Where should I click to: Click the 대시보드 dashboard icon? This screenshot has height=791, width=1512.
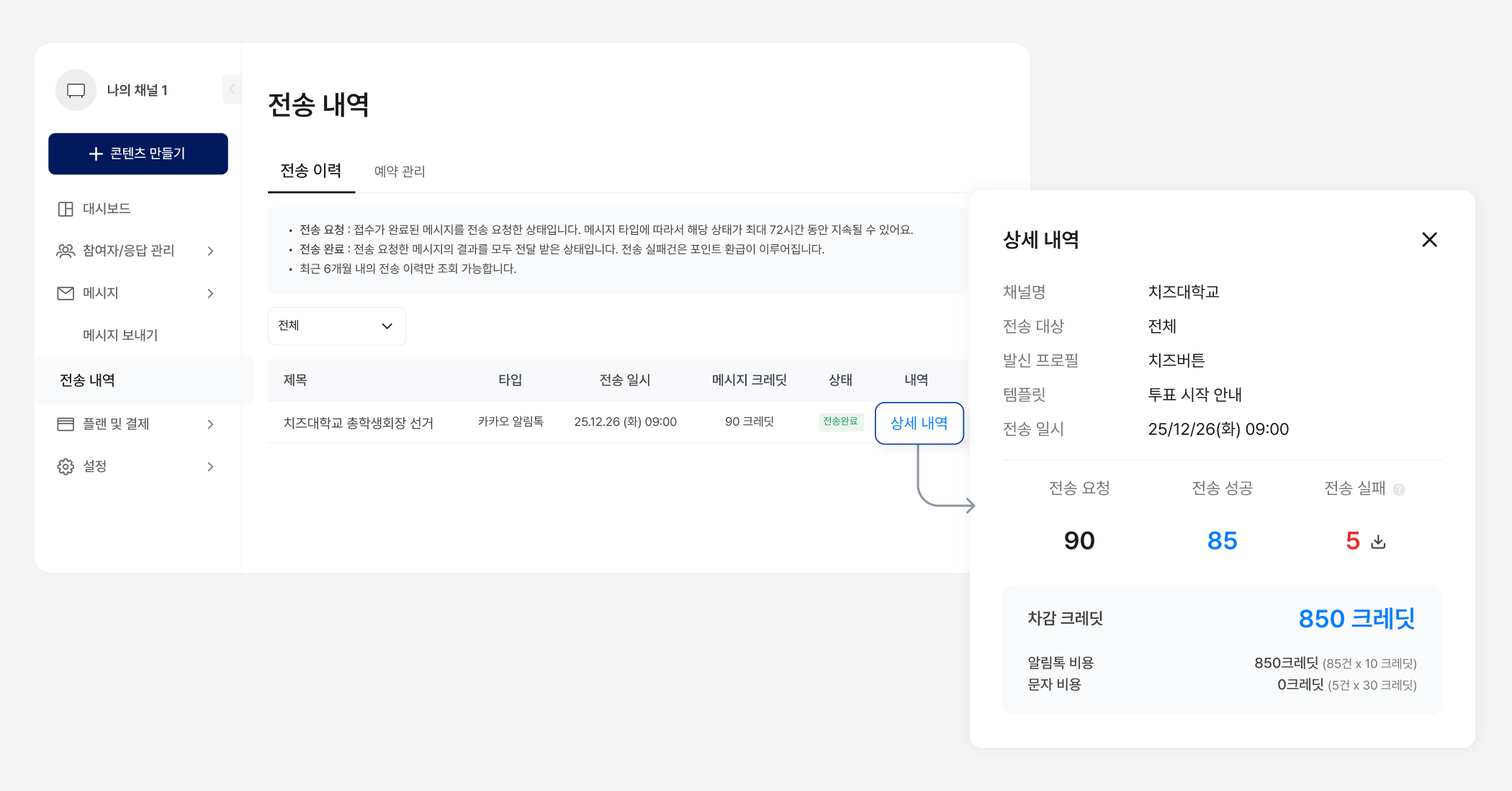[x=66, y=209]
